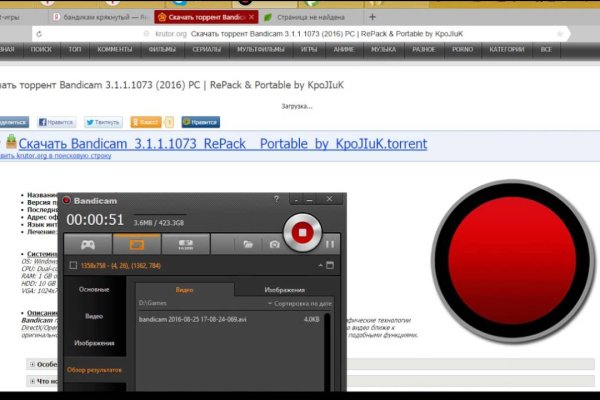
Task: Open output folder icon in Bandicam
Action: click(x=246, y=243)
